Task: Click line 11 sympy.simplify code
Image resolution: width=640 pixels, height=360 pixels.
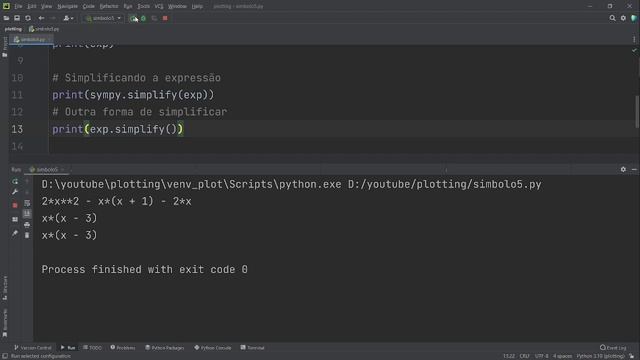Action: pos(133,95)
